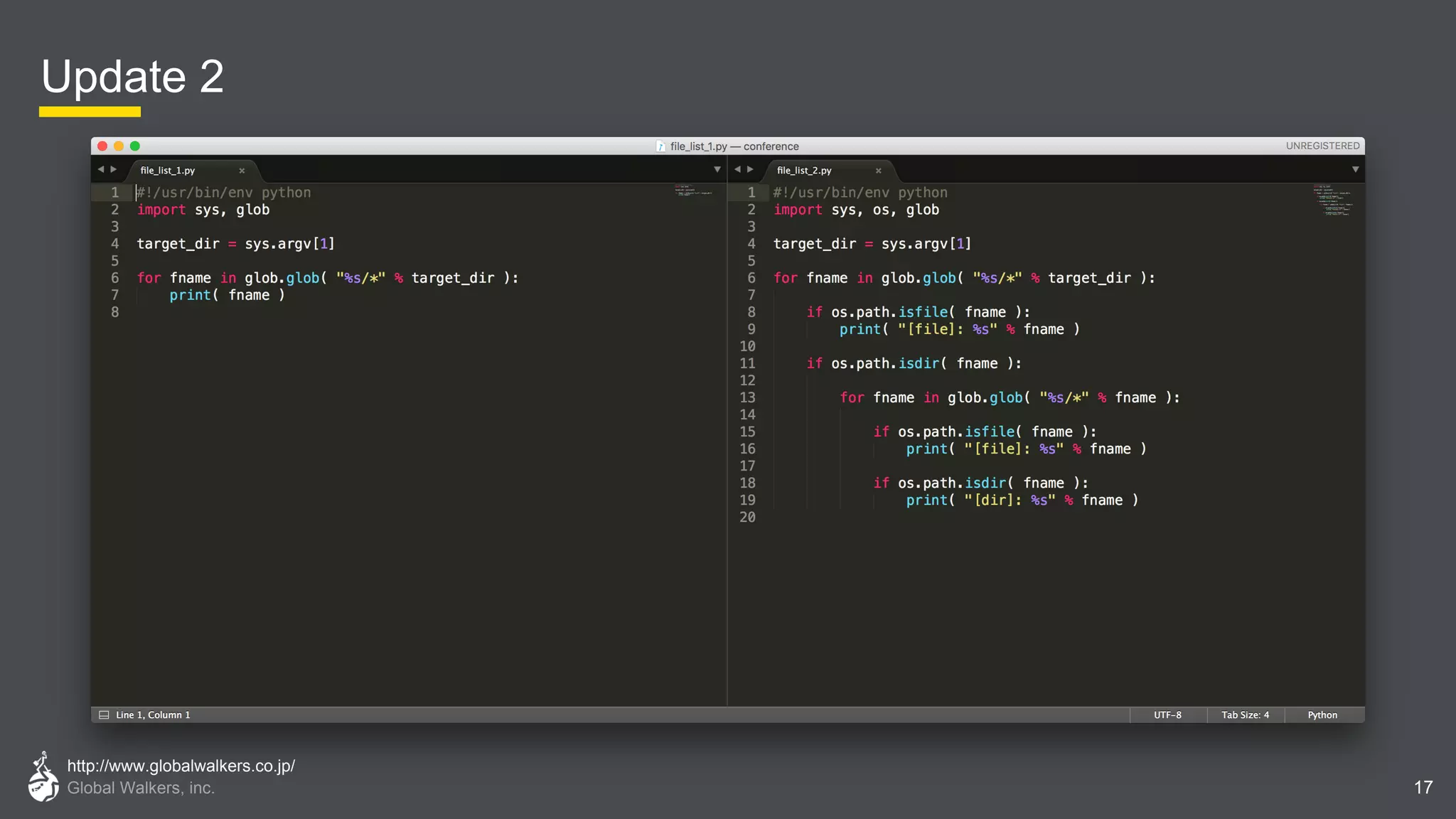Click the left pane minimap
This screenshot has width=1456, height=819.
693,191
